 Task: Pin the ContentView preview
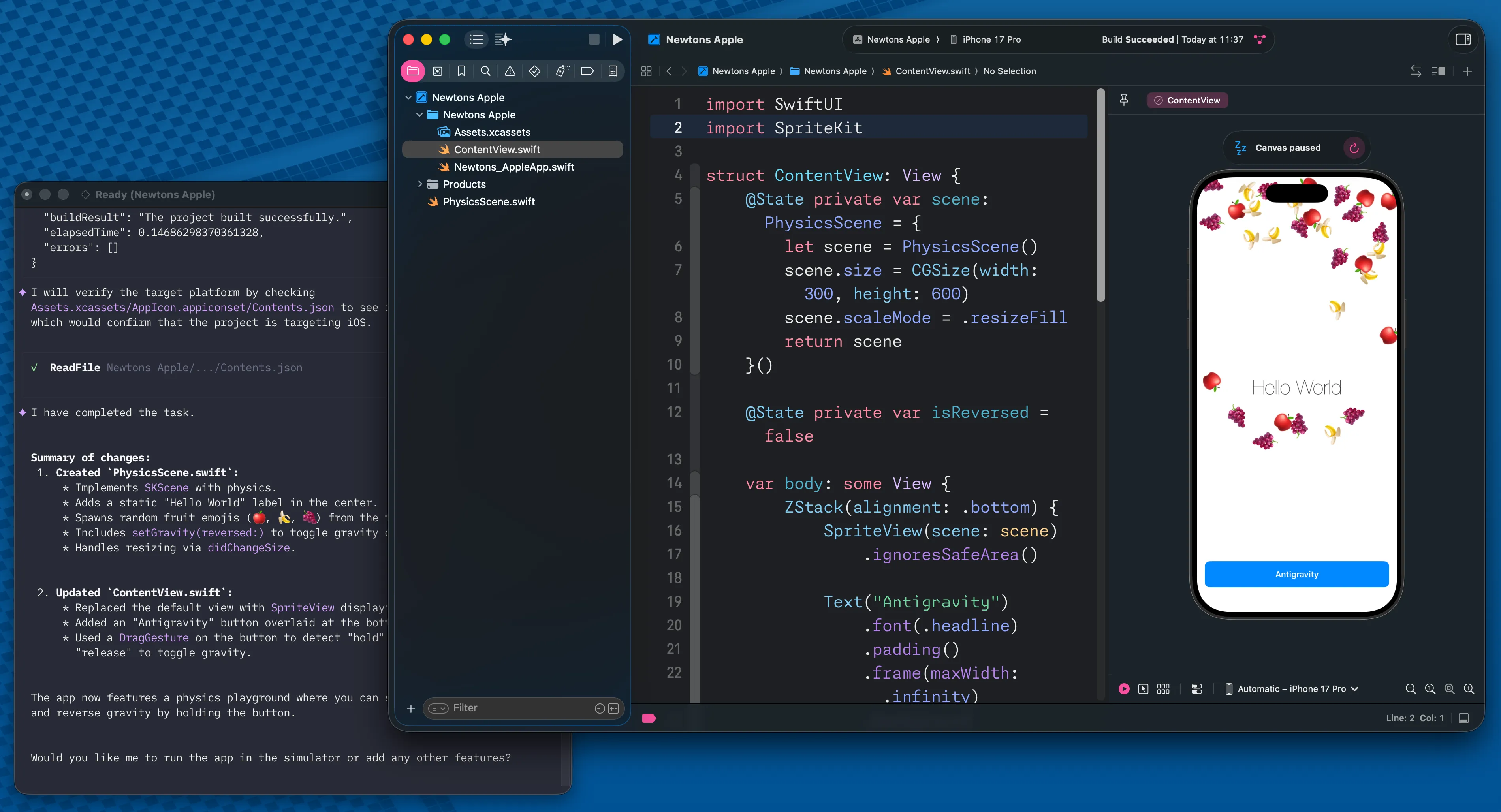1124,100
